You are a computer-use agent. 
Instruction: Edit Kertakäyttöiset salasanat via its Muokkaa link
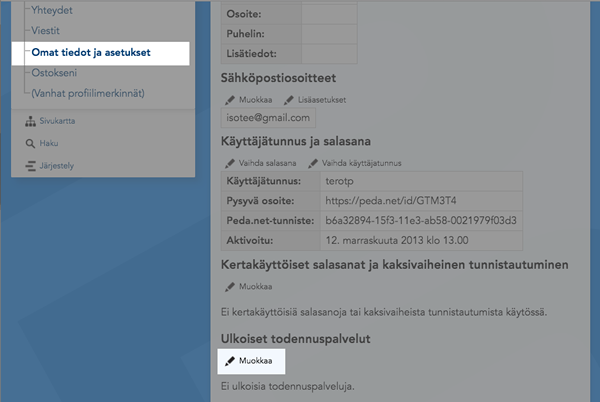pyautogui.click(x=255, y=286)
